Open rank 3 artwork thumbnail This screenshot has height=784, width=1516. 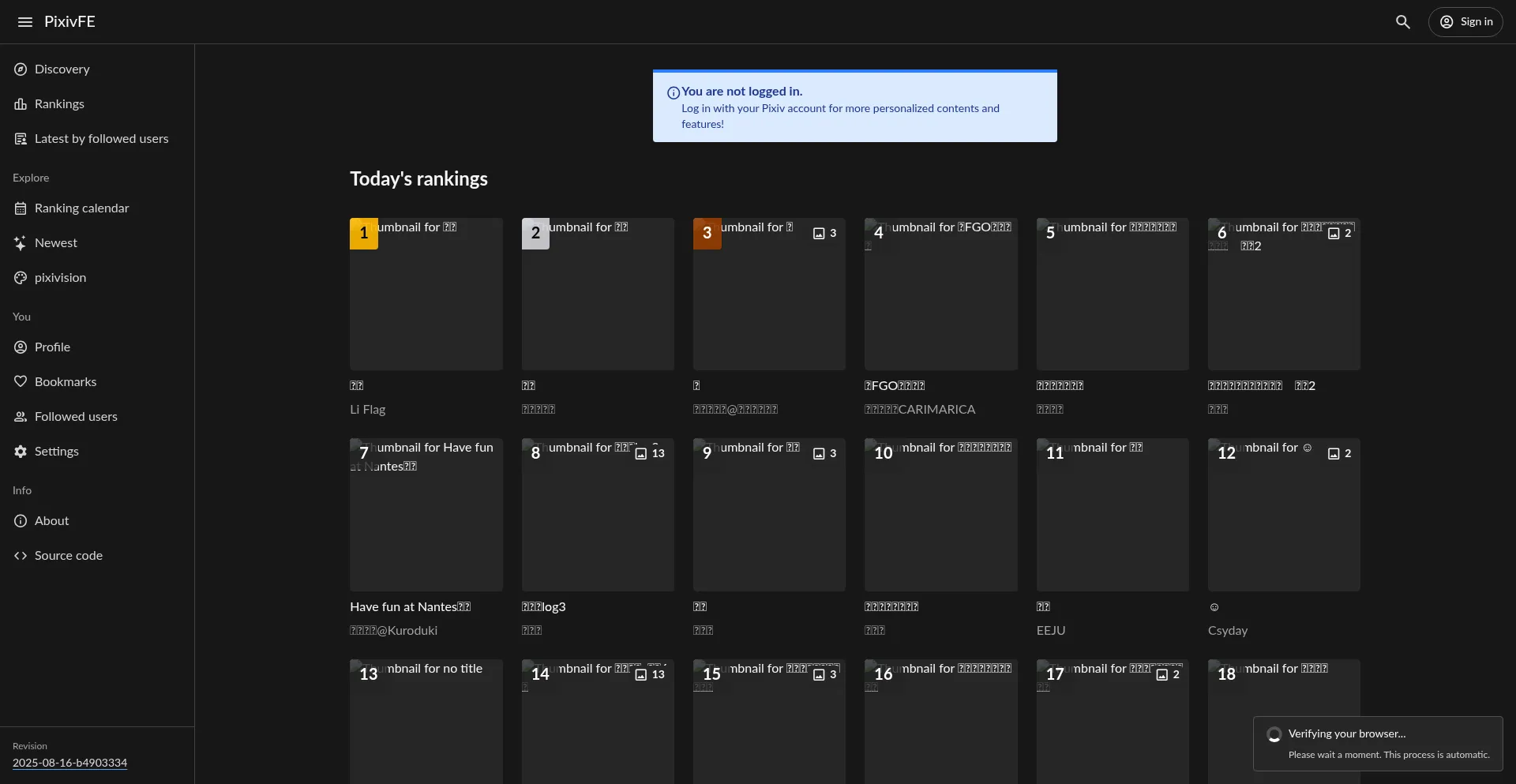[769, 294]
